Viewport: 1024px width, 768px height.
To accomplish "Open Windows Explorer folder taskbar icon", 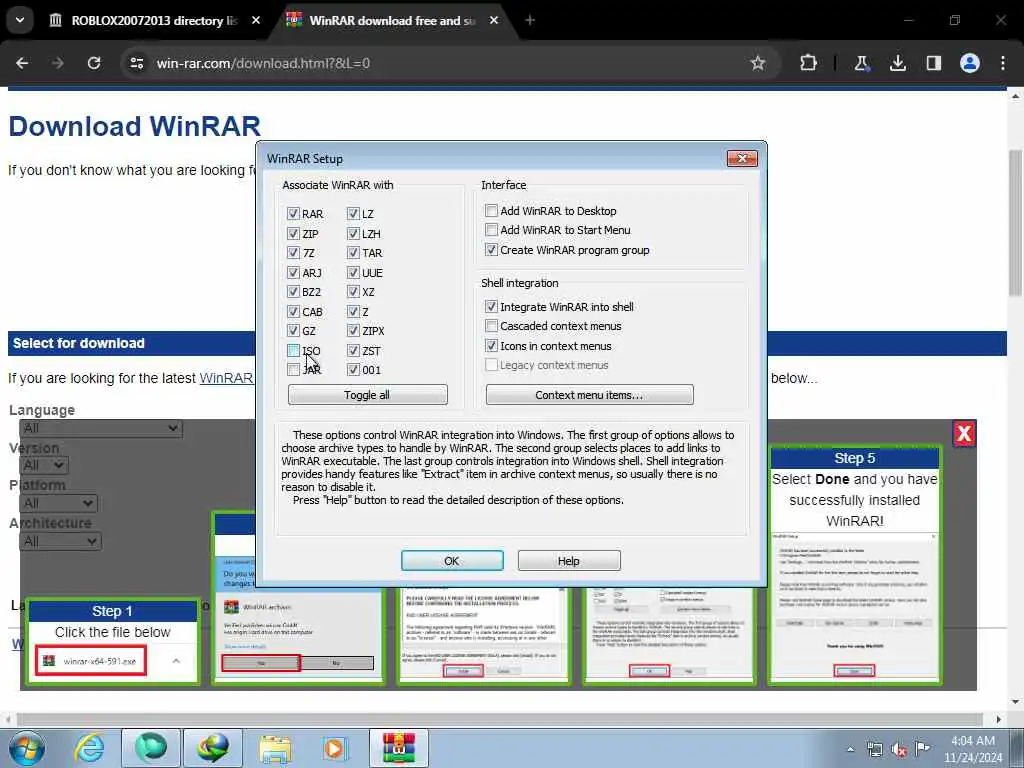I will click(275, 748).
